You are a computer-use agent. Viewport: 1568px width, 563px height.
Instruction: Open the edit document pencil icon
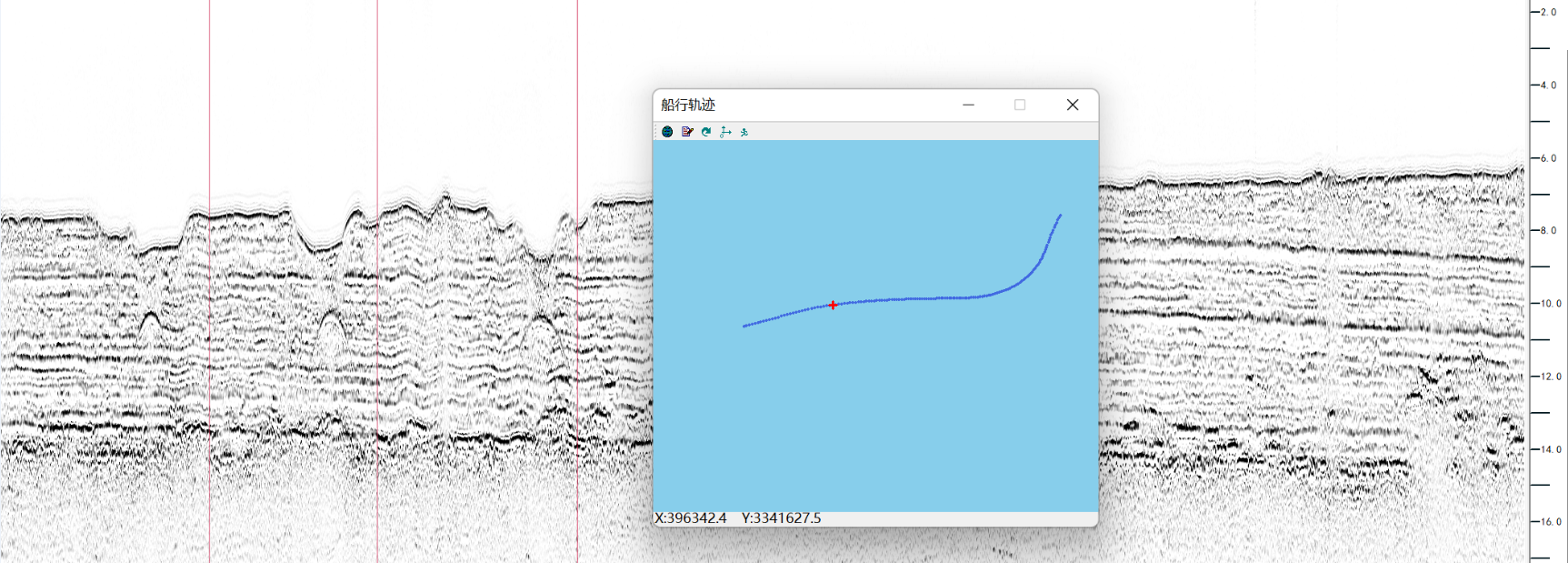point(687,132)
